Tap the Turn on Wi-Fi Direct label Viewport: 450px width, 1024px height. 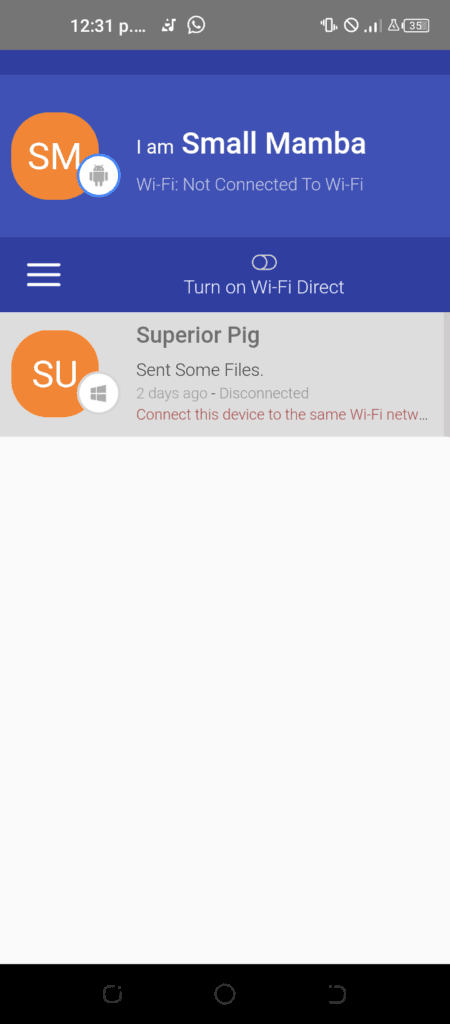pos(264,287)
